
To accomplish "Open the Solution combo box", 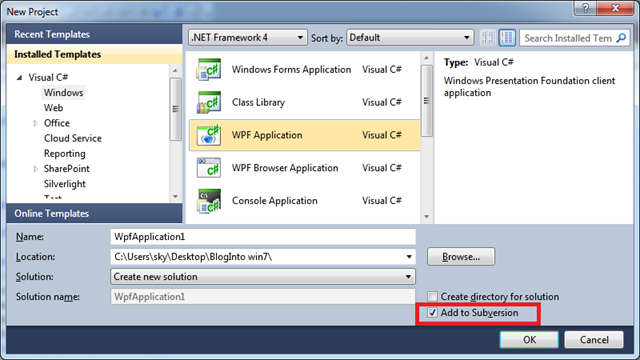I will click(x=263, y=277).
